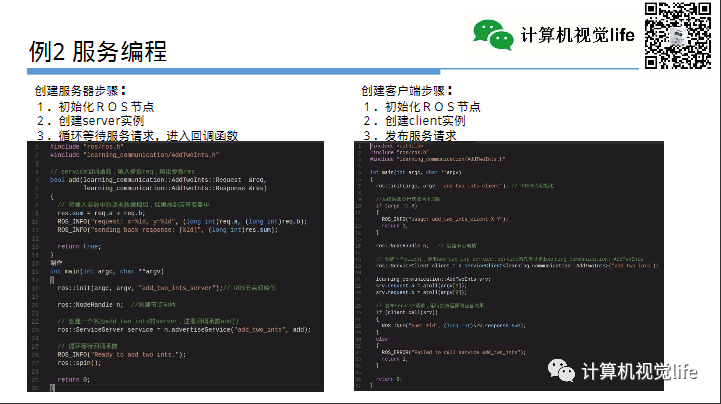Click the heading "创建服务器步骤:"

pos(80,91)
